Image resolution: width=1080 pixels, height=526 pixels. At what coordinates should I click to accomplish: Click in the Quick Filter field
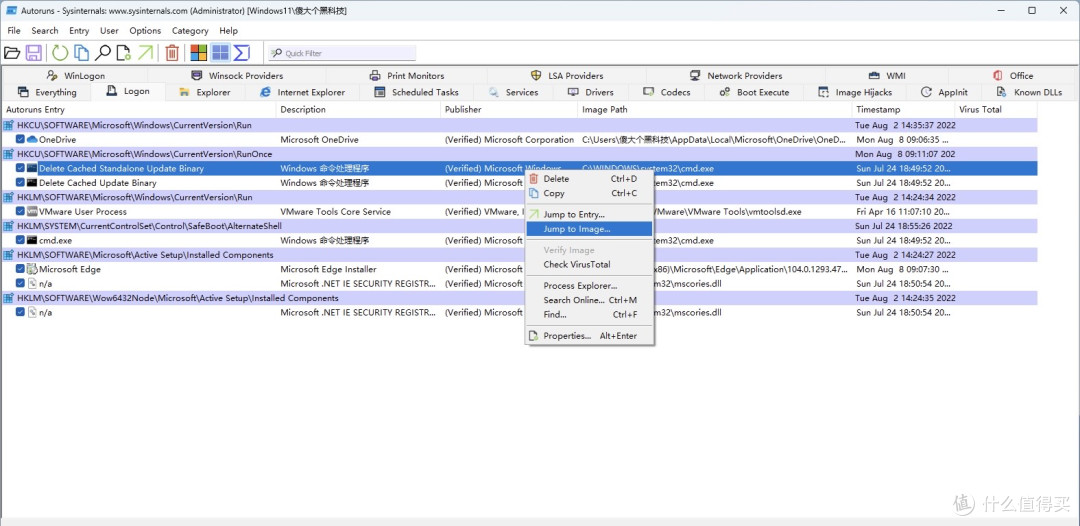342,53
